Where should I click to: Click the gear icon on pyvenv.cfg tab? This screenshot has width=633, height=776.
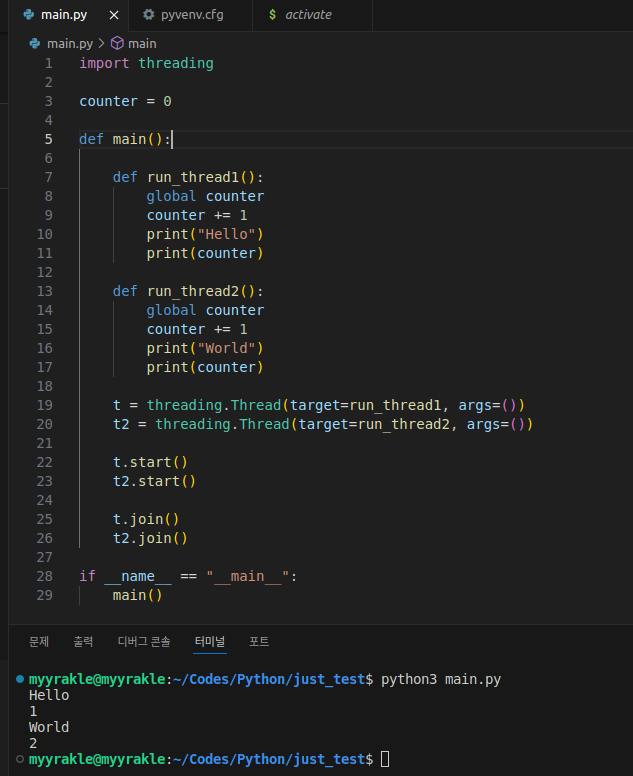point(149,15)
